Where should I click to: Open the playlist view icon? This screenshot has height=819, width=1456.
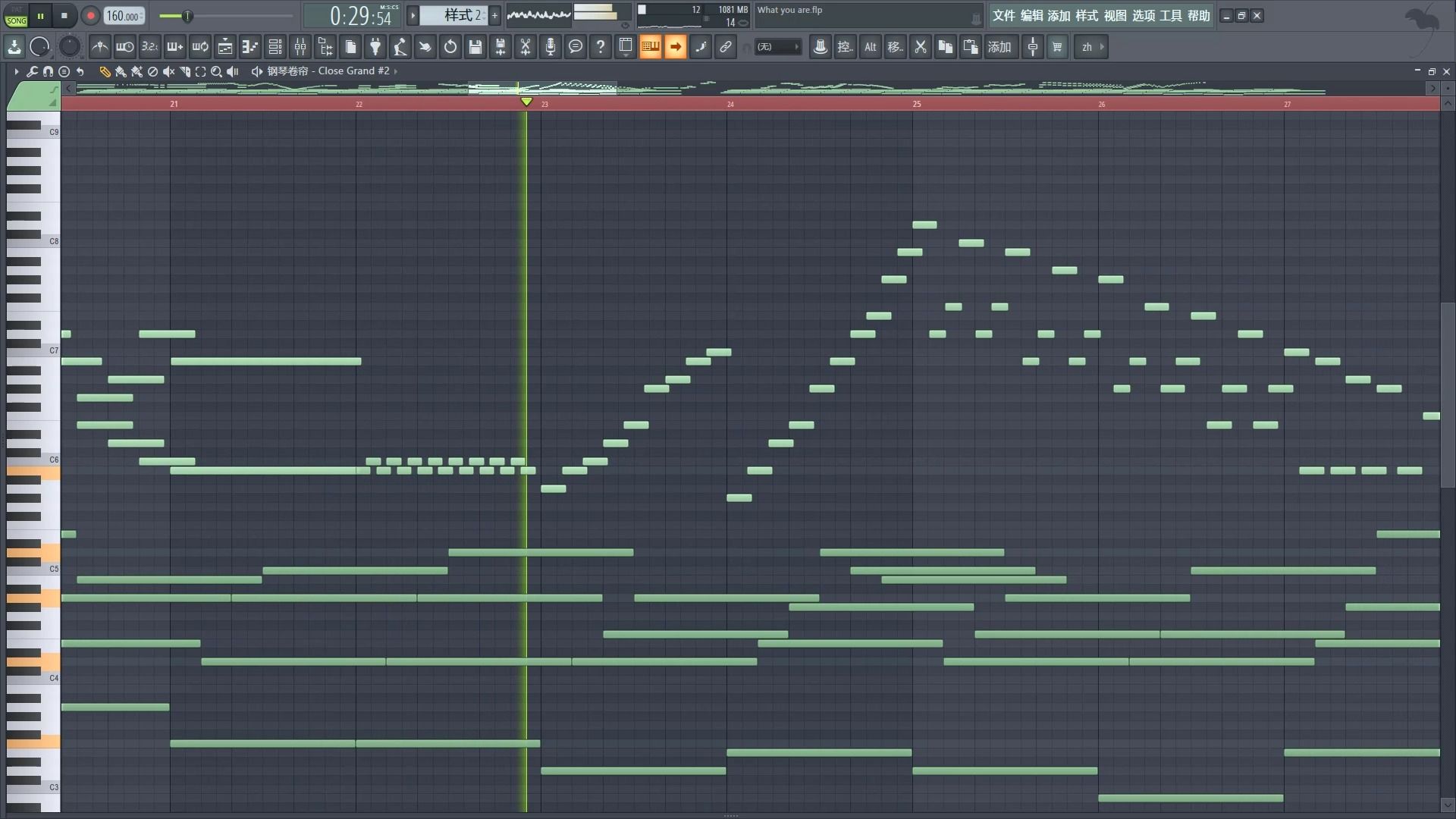[x=225, y=47]
